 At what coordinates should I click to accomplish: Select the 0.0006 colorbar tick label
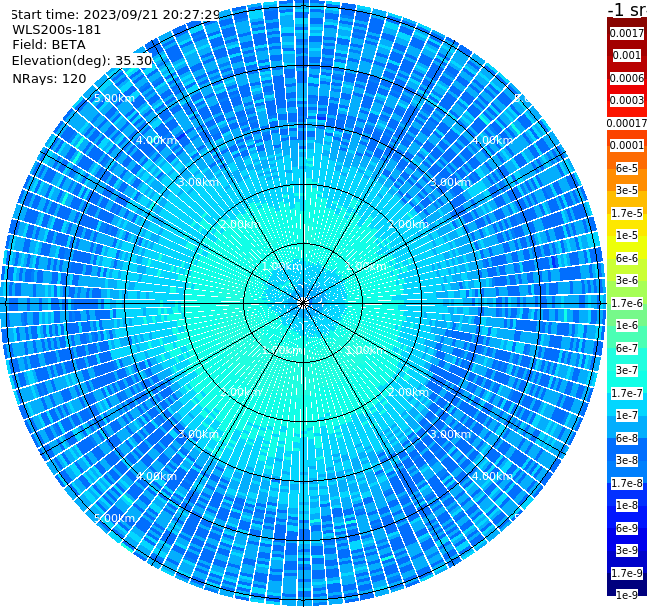click(x=627, y=78)
